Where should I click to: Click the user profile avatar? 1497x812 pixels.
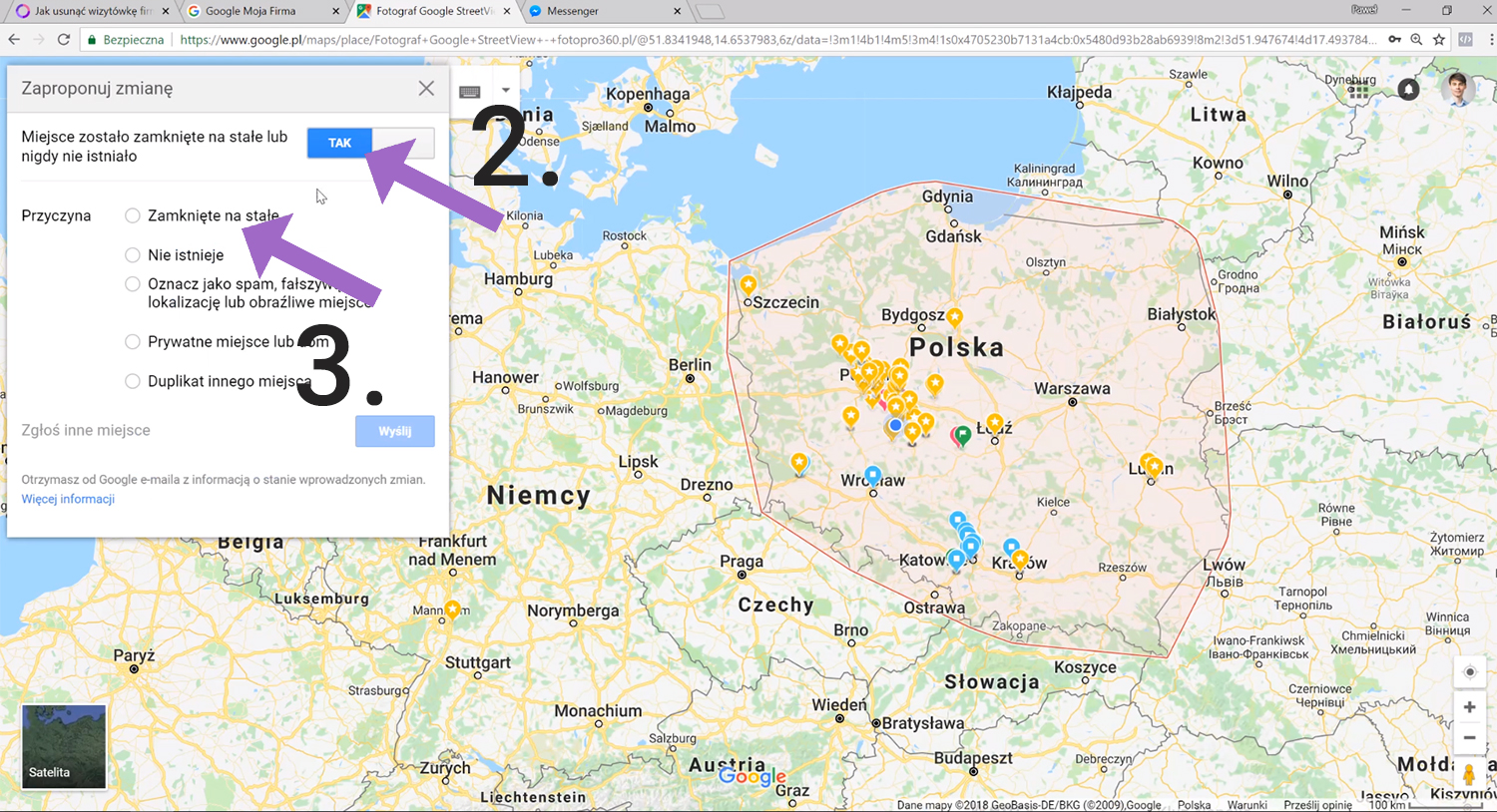coord(1458,89)
